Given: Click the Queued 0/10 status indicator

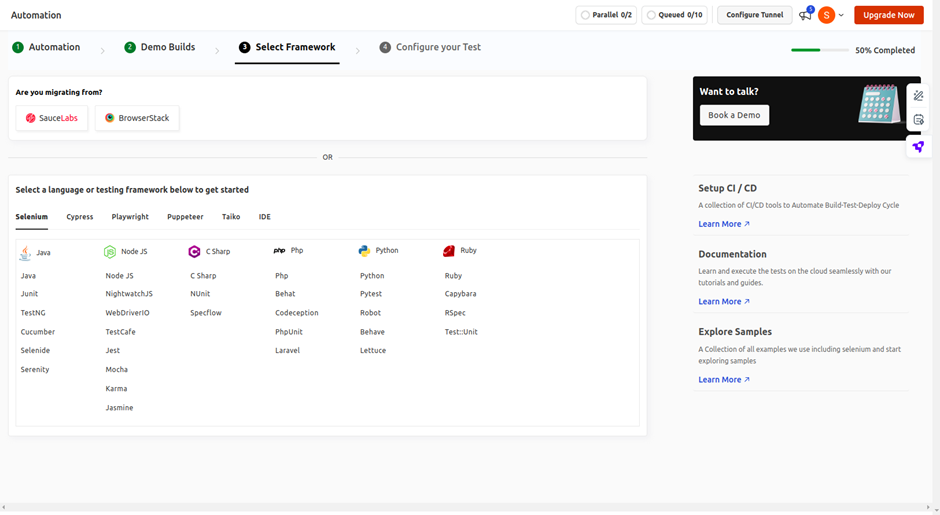Looking at the screenshot, I should 674,15.
